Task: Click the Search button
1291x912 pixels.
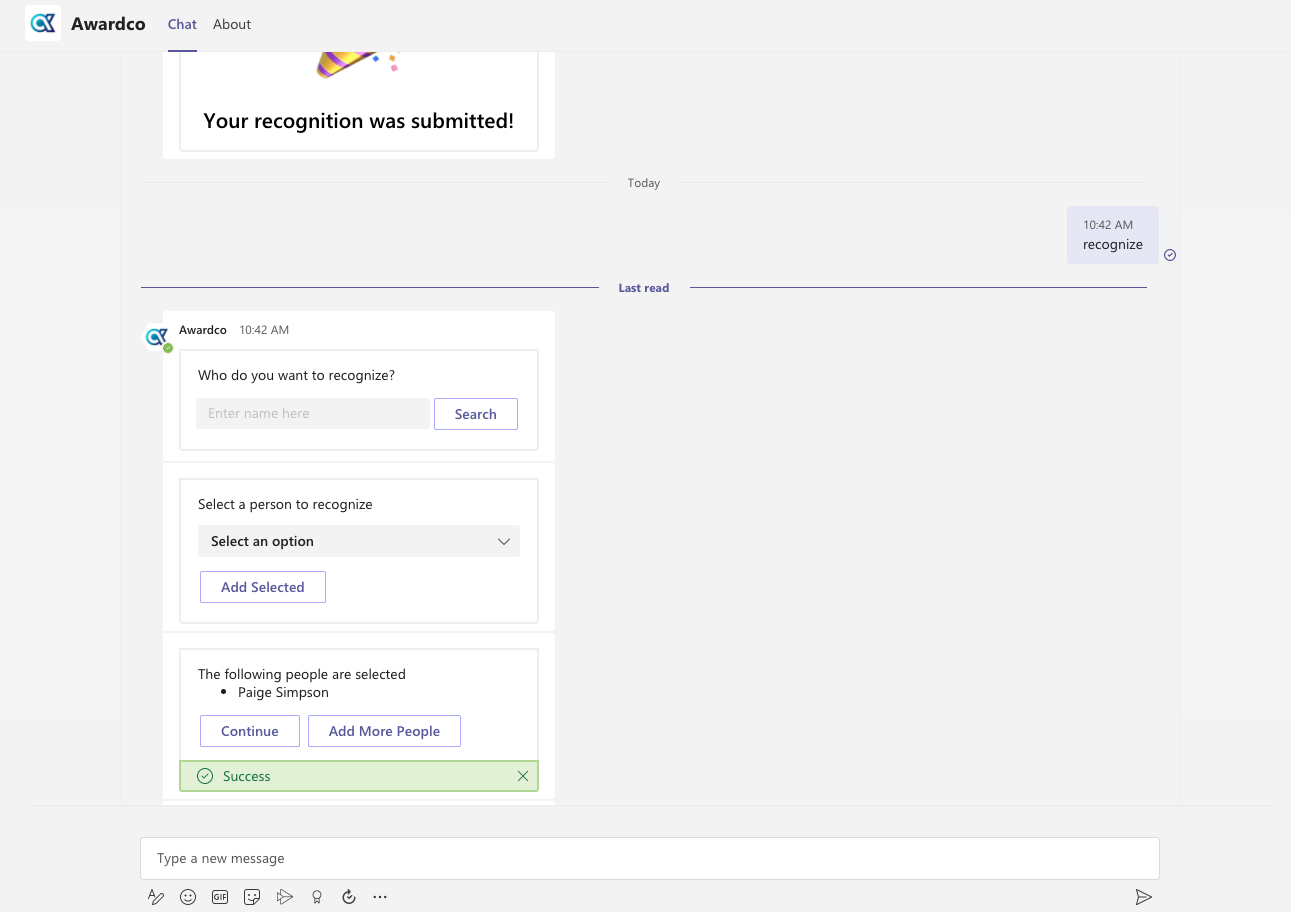Action: pyautogui.click(x=475, y=414)
